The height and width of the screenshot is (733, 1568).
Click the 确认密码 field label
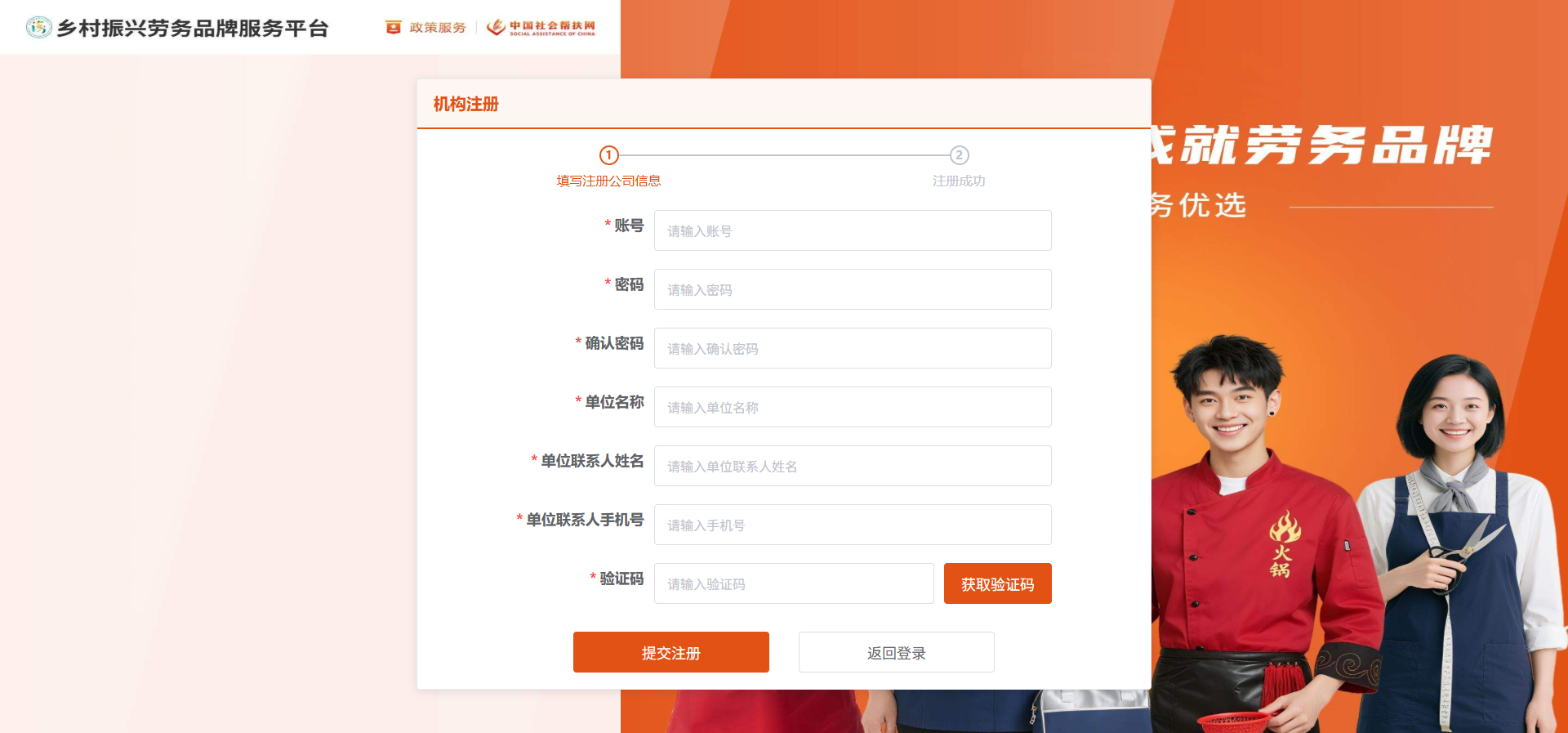click(x=614, y=343)
